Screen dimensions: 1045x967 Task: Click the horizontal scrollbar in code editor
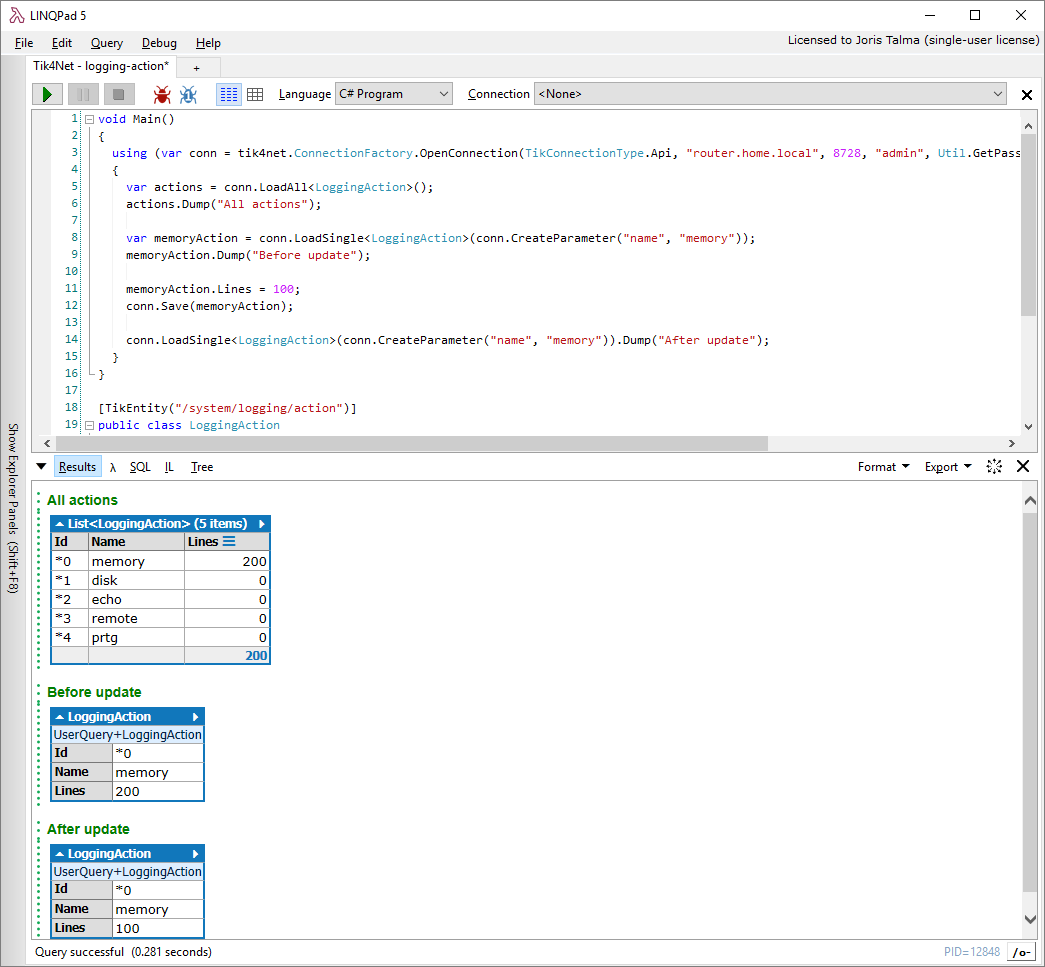(412, 444)
